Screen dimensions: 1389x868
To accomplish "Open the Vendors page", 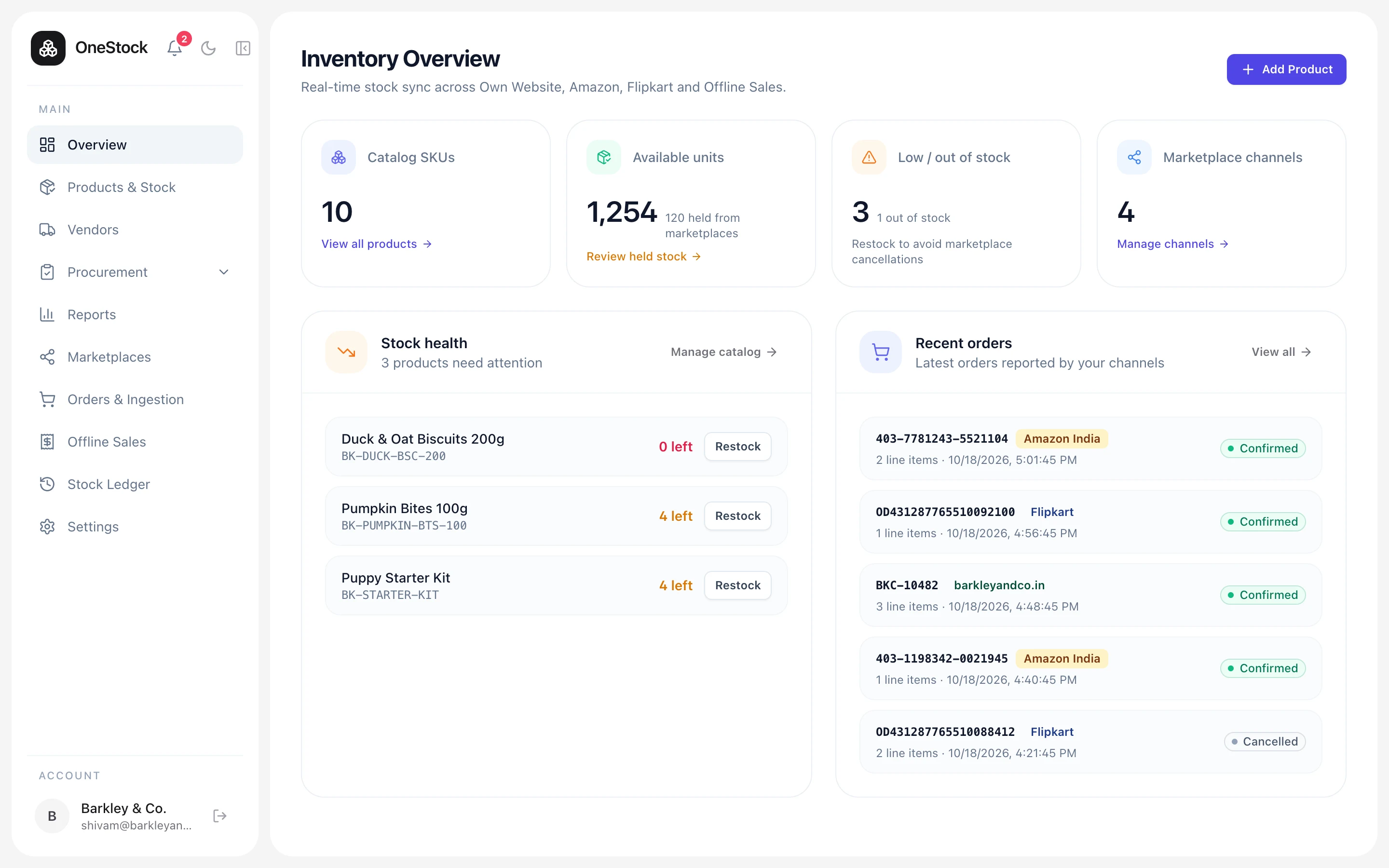I will pyautogui.click(x=135, y=230).
